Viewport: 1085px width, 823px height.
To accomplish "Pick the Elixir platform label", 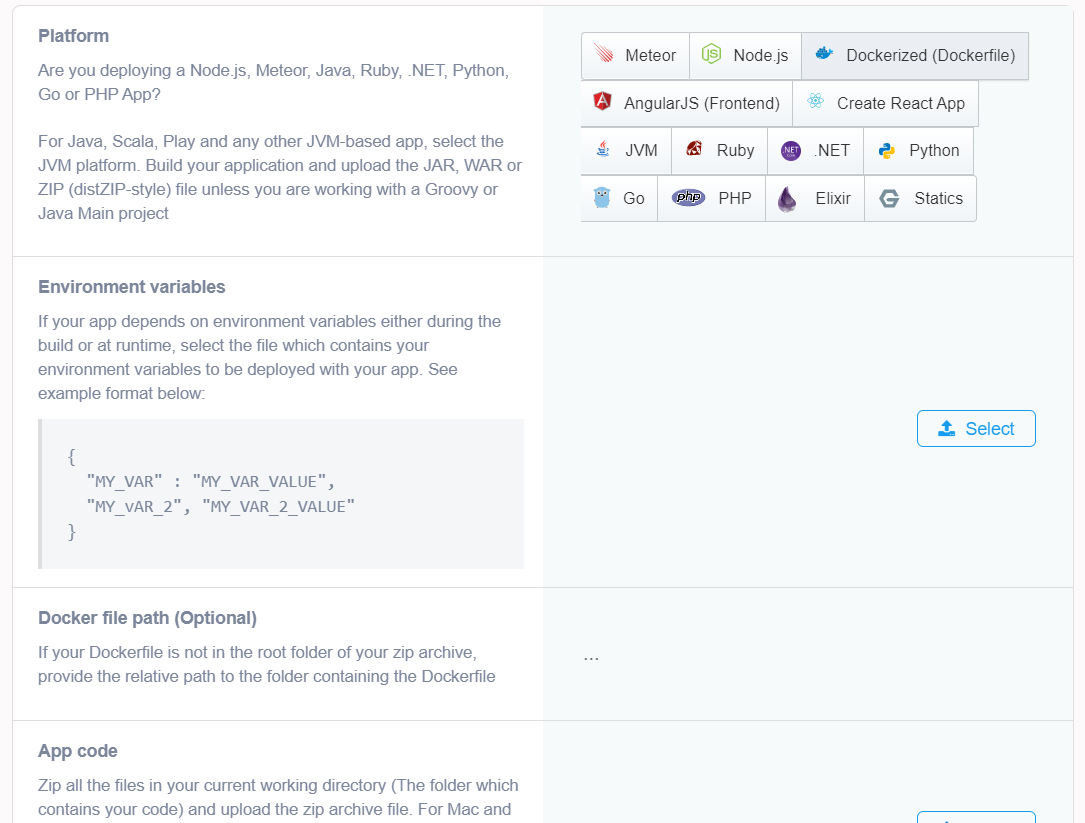I will 833,198.
